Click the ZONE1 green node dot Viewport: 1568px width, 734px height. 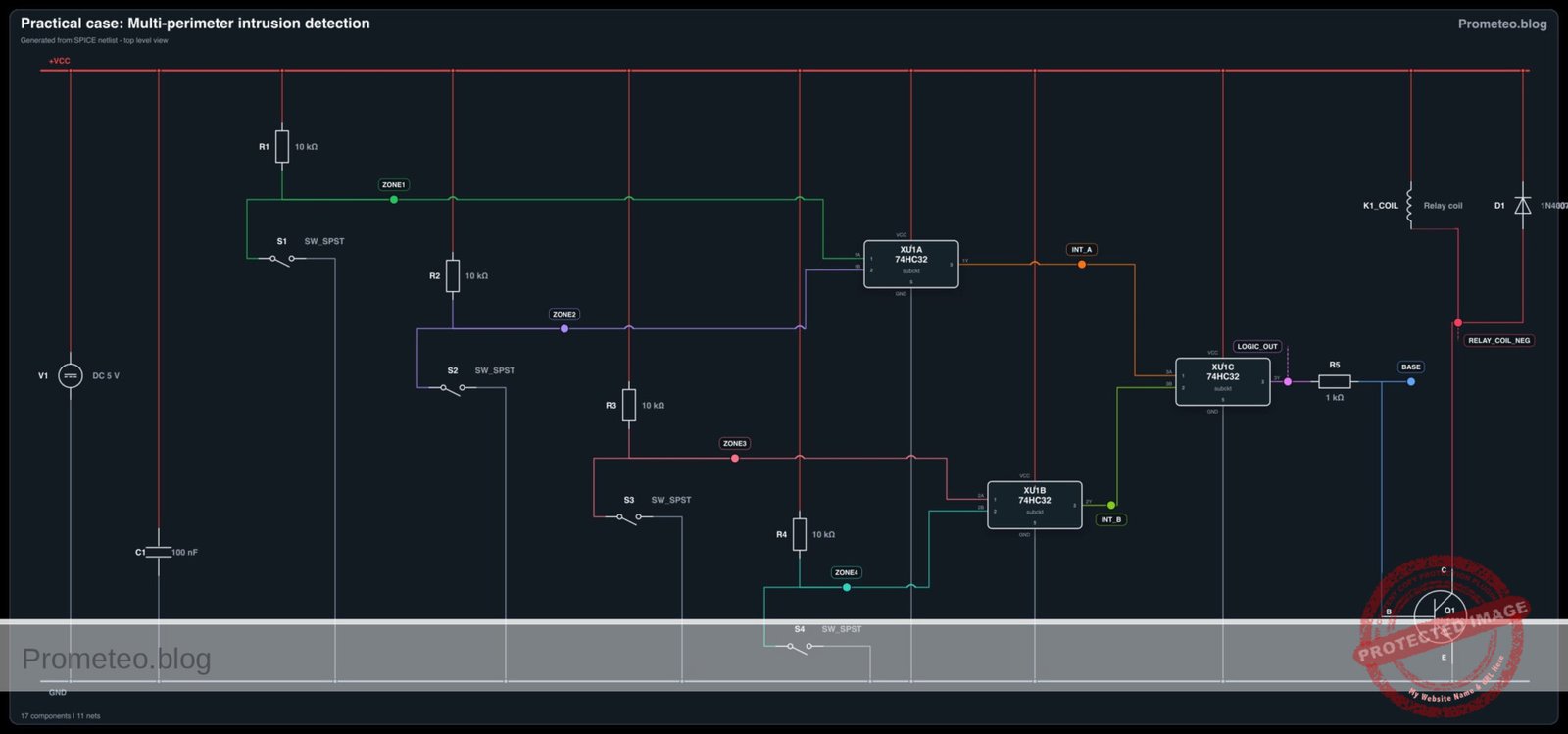tap(394, 200)
